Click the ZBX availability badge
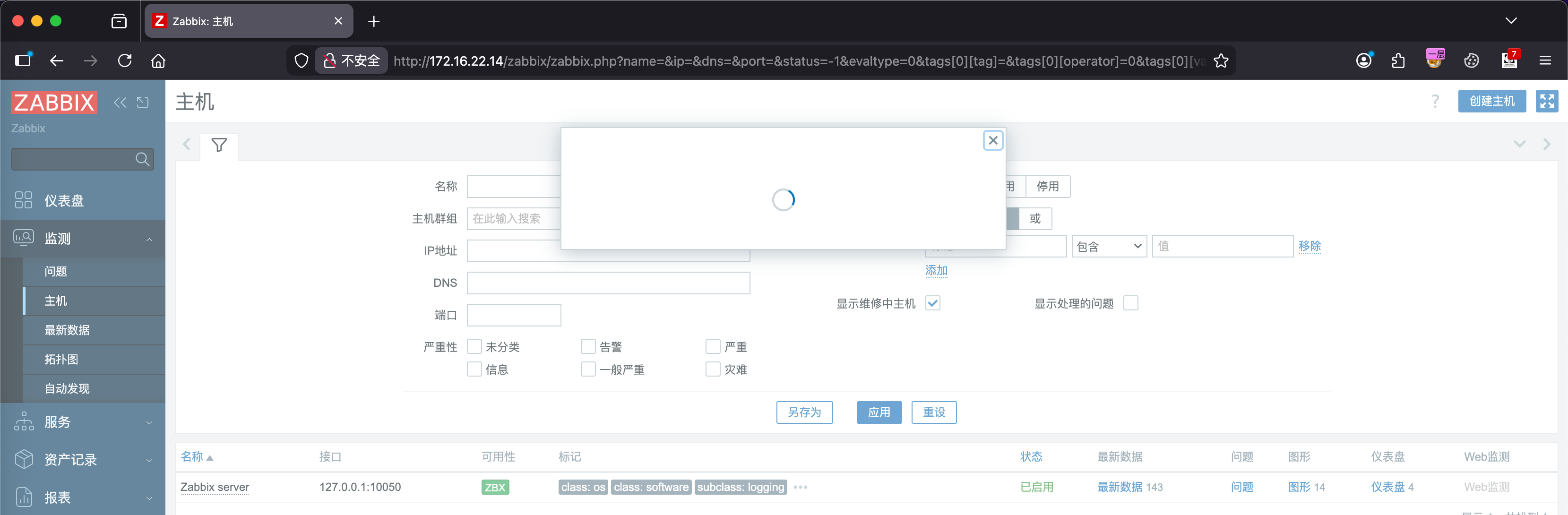Screen dimensions: 1568x515 (494, 487)
